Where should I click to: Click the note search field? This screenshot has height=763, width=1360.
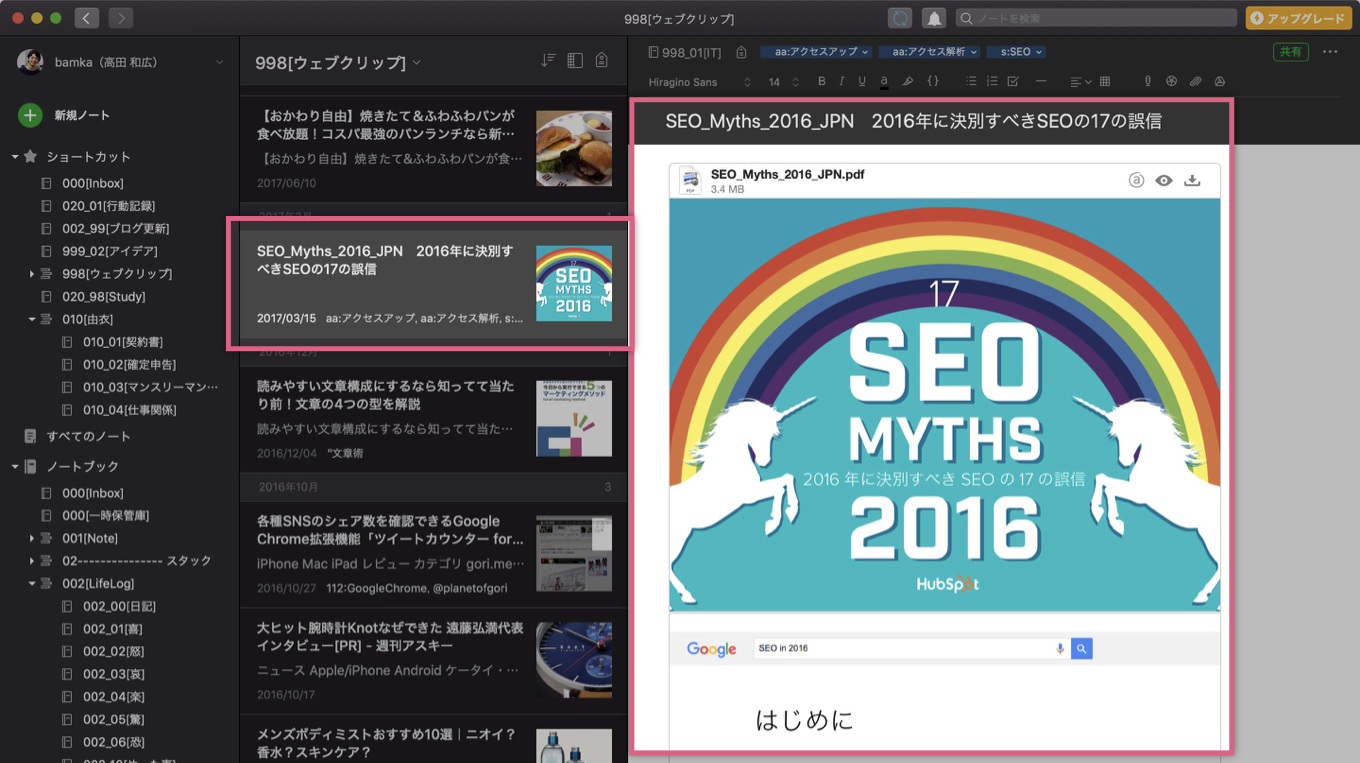[x=1096, y=18]
